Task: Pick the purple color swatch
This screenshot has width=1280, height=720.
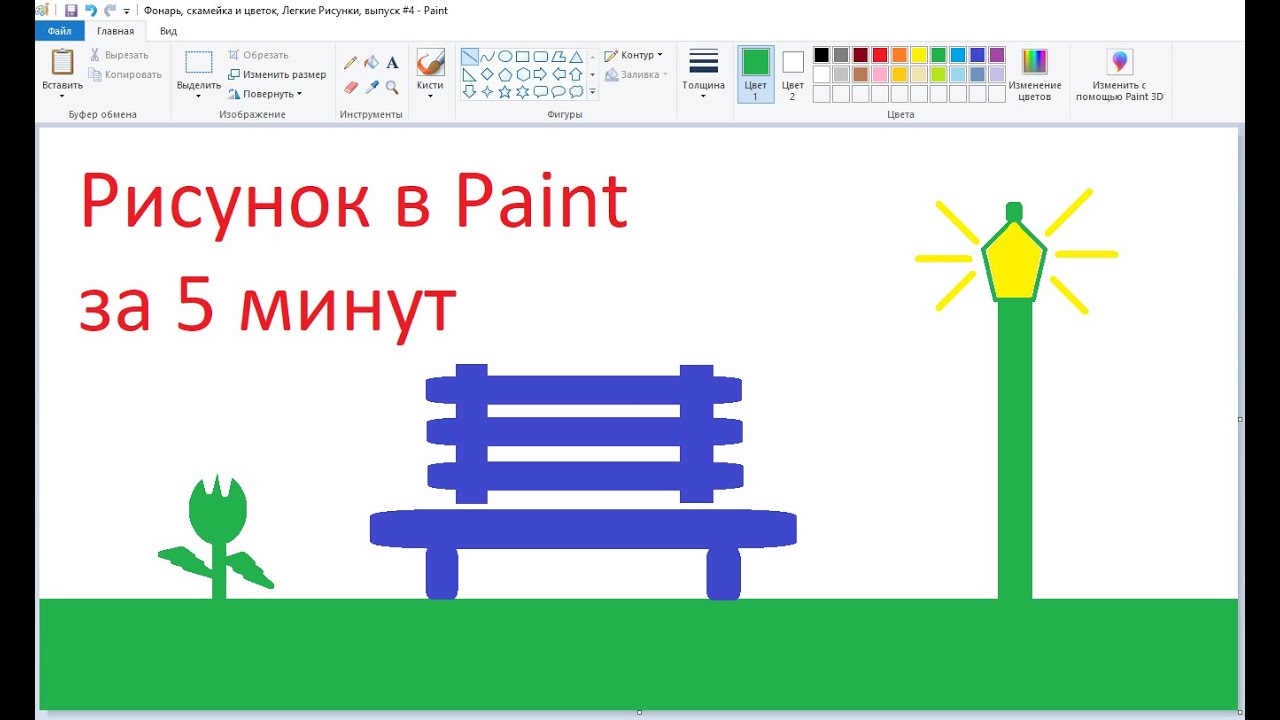Action: click(x=997, y=55)
